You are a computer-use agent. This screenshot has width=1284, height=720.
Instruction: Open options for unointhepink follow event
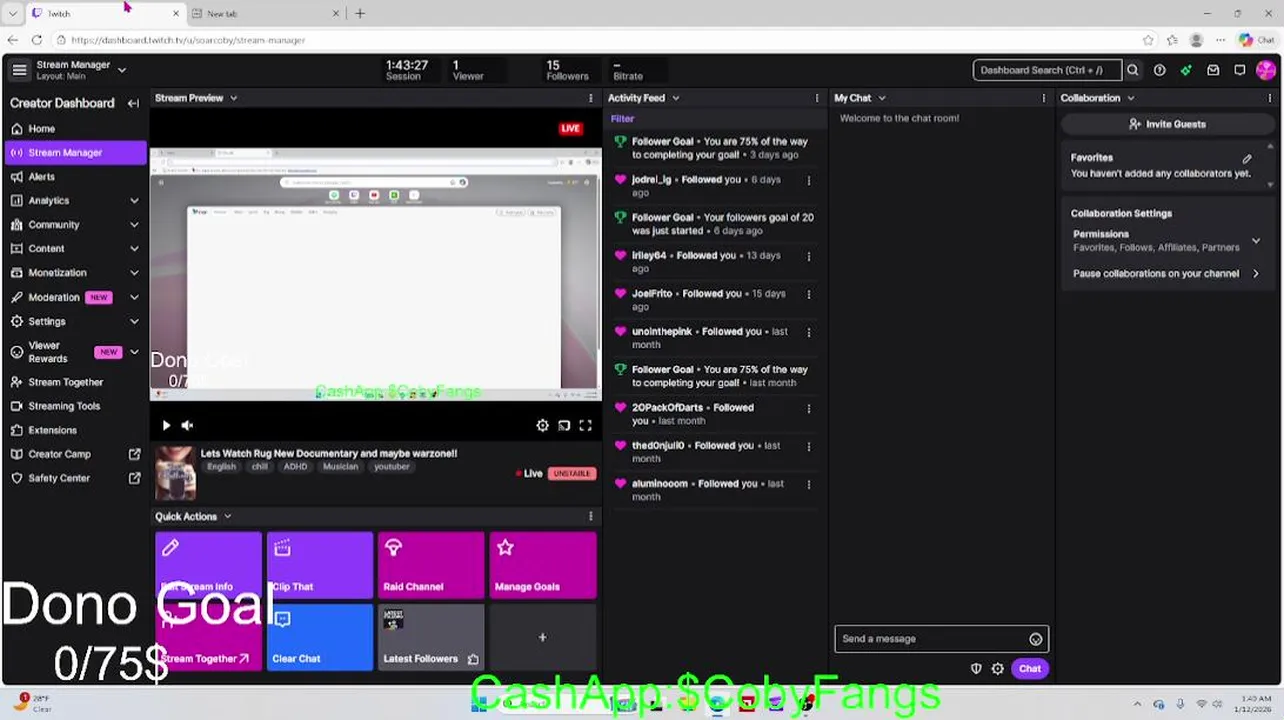coord(809,332)
